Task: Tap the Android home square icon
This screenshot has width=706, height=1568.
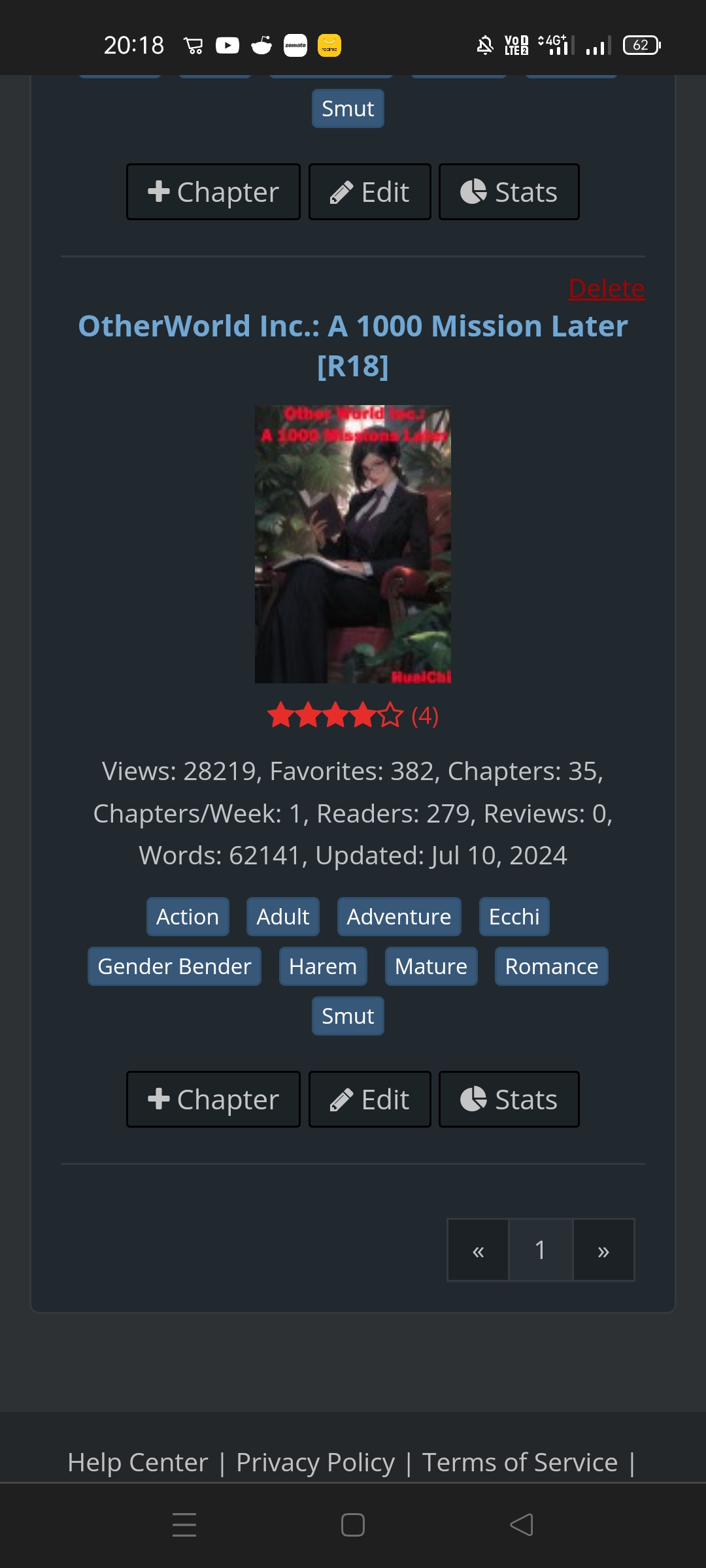Action: [353, 1525]
